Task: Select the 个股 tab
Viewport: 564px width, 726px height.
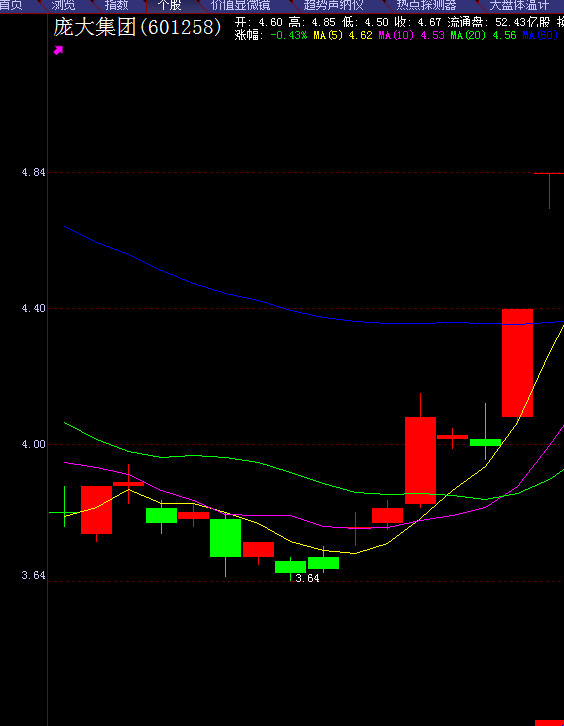Action: pos(169,6)
